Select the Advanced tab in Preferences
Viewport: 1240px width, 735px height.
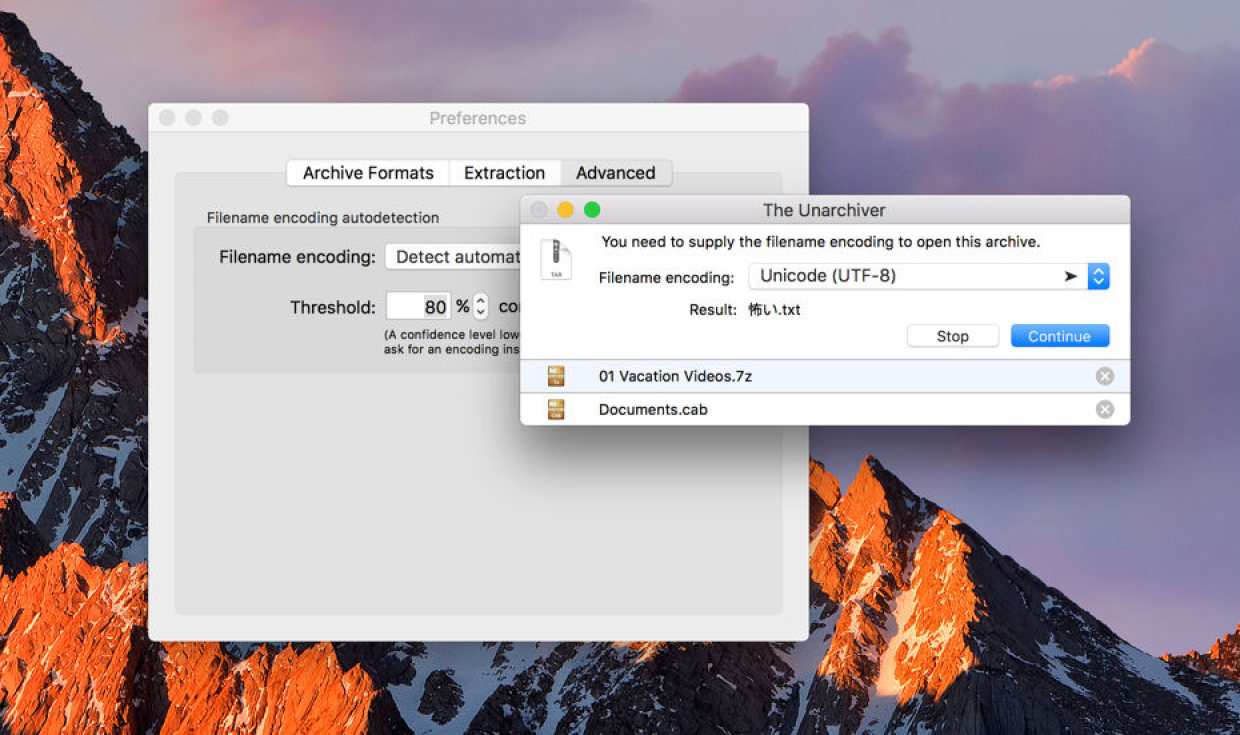(x=616, y=173)
